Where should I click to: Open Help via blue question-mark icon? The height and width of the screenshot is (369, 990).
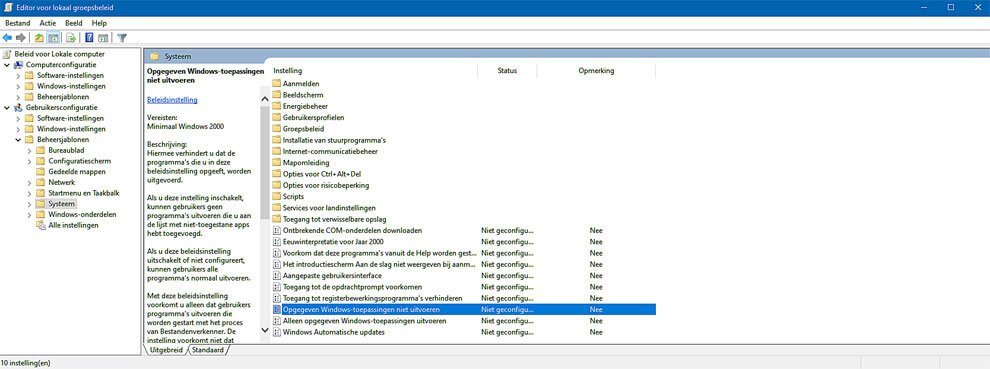[x=90, y=38]
